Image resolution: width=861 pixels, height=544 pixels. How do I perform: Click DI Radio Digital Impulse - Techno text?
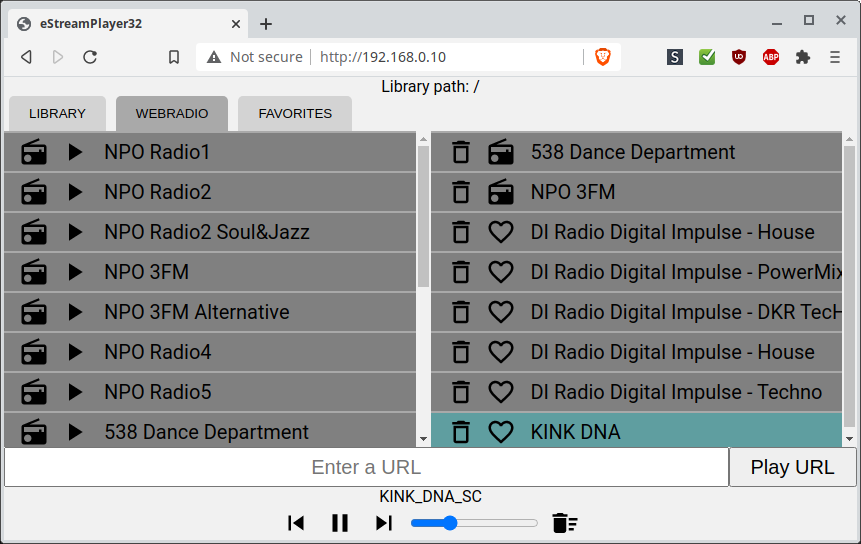676,392
